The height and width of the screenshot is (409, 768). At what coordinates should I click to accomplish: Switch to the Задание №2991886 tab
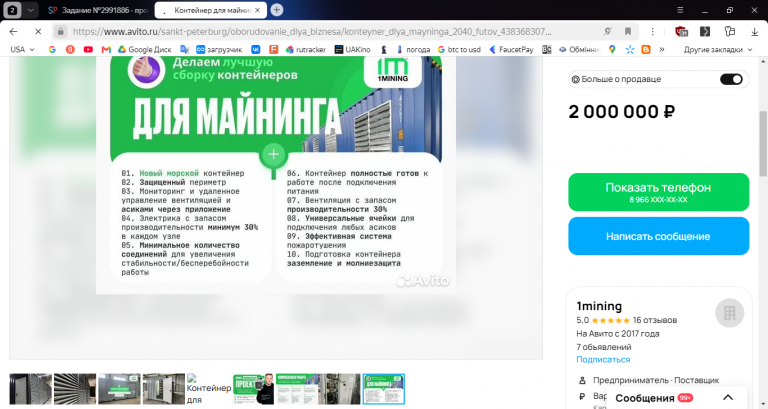[x=97, y=10]
